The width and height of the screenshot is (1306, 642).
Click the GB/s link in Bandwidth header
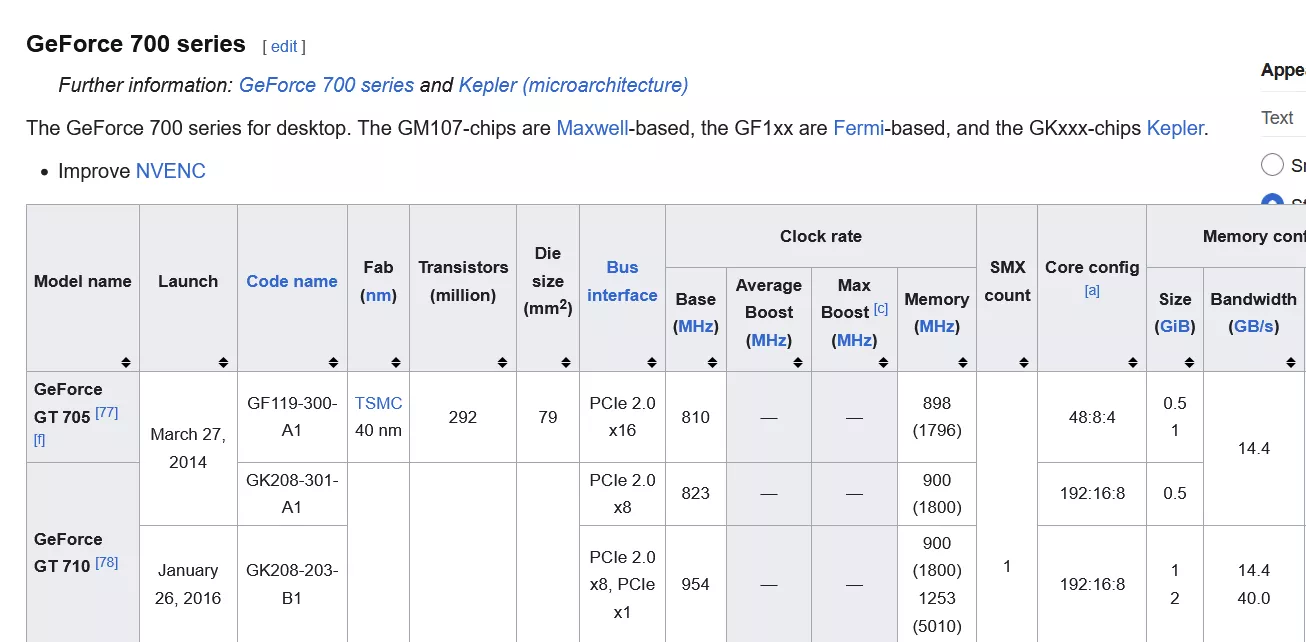[1255, 327]
